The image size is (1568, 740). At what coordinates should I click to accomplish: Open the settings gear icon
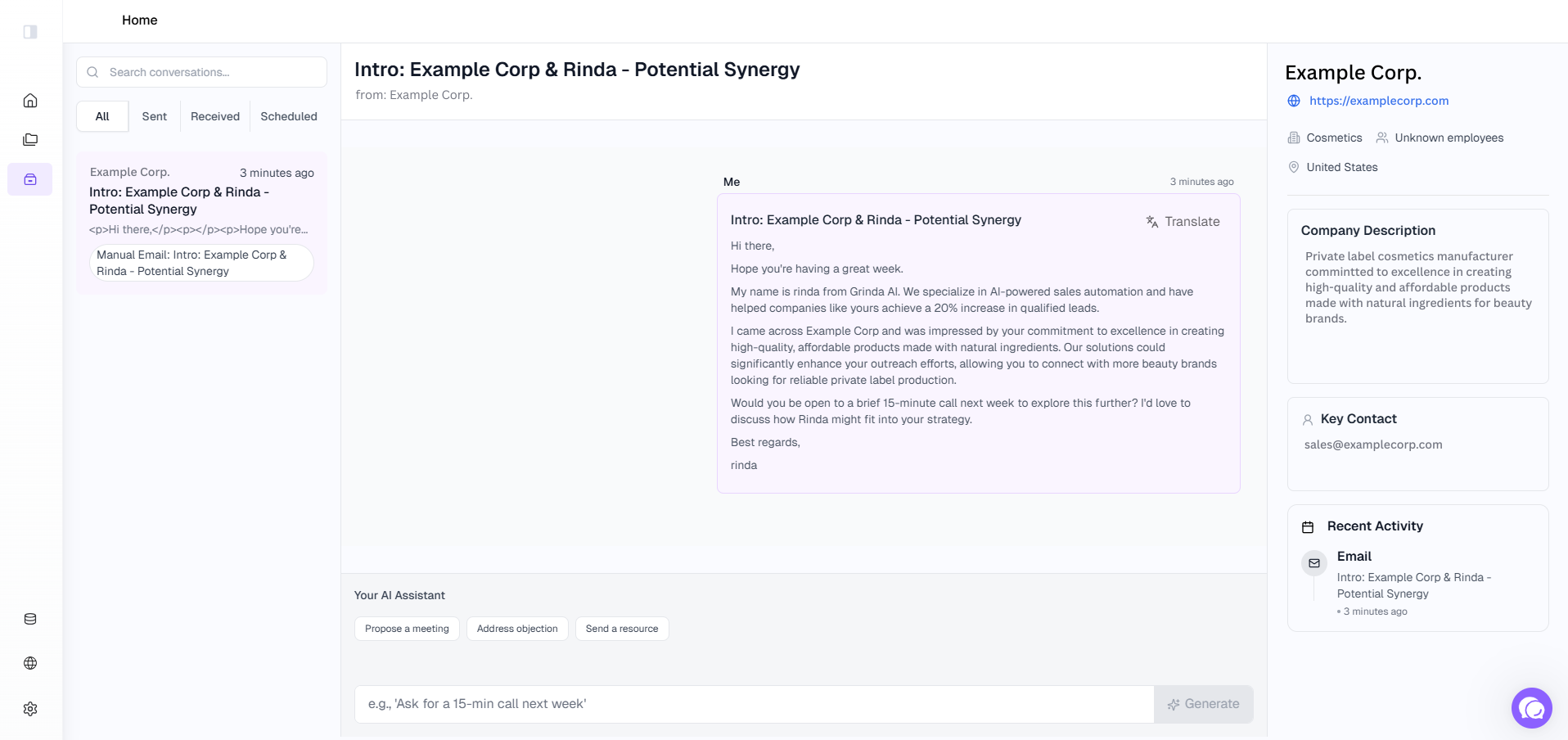coord(30,709)
